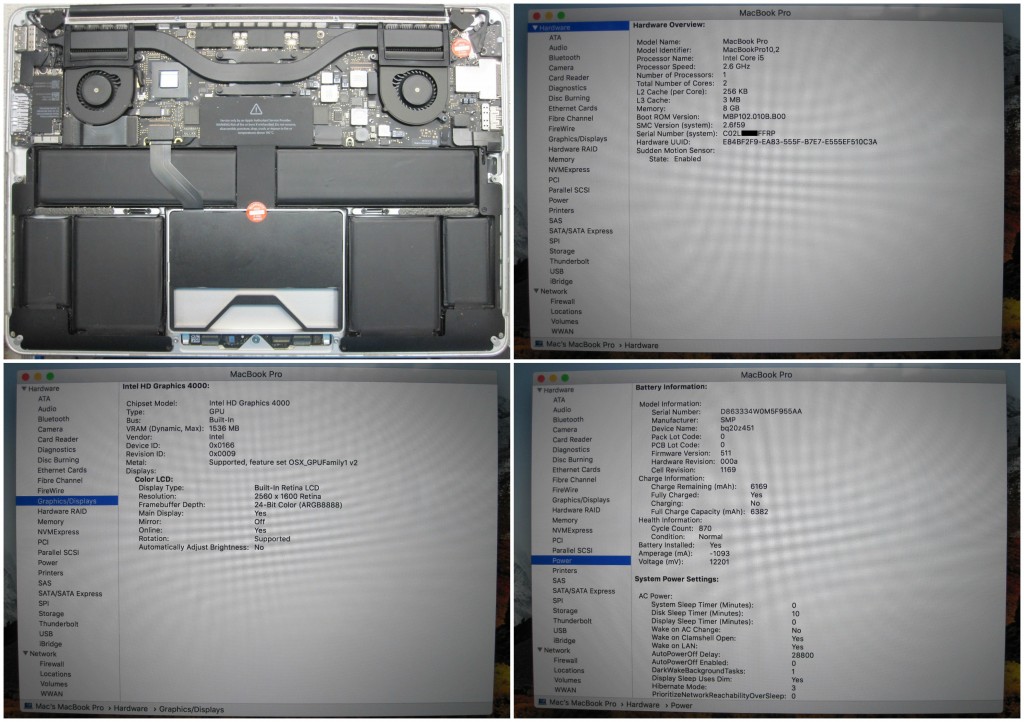The image size is (1024, 722).
Task: Click computer icon in Hardware Overview path bar
Action: [539, 344]
